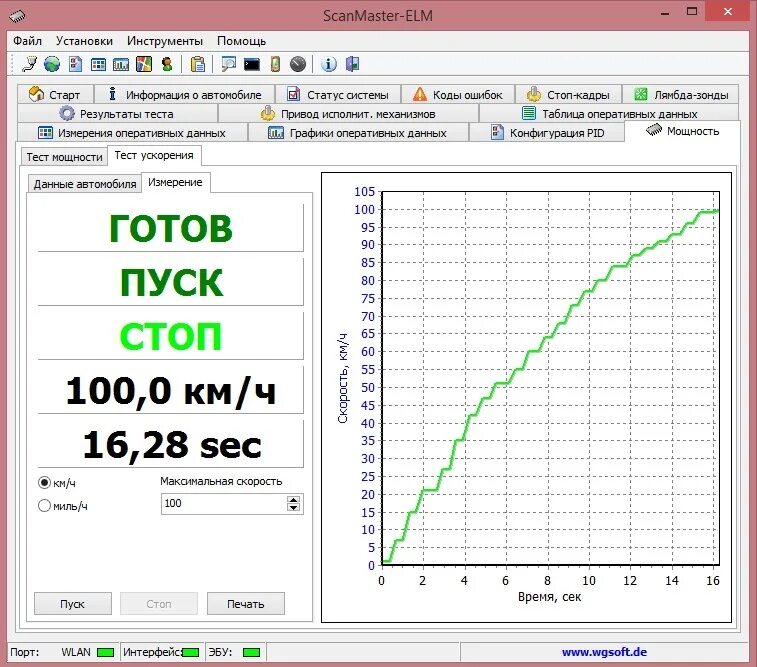Increase maximum speed with up stepper arrow
Image resolution: width=757 pixels, height=667 pixels.
point(294,500)
